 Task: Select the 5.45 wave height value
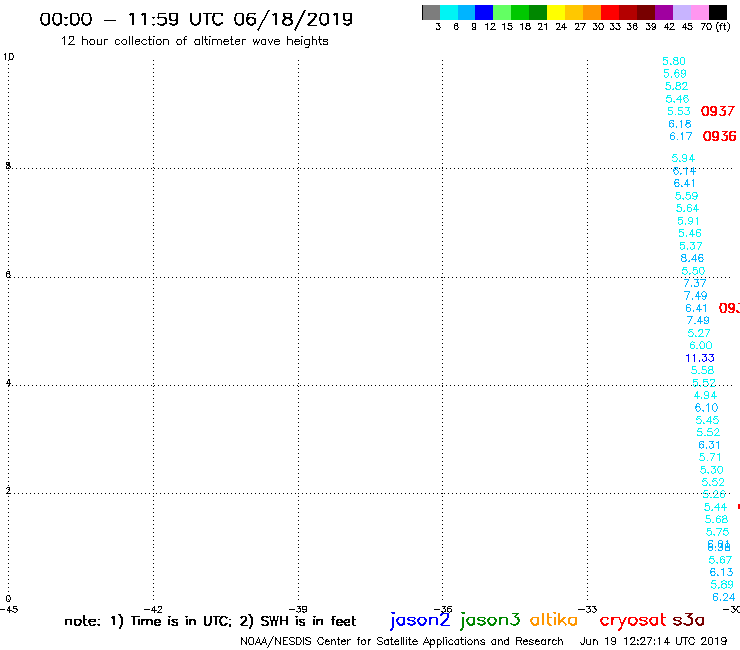[x=707, y=420]
